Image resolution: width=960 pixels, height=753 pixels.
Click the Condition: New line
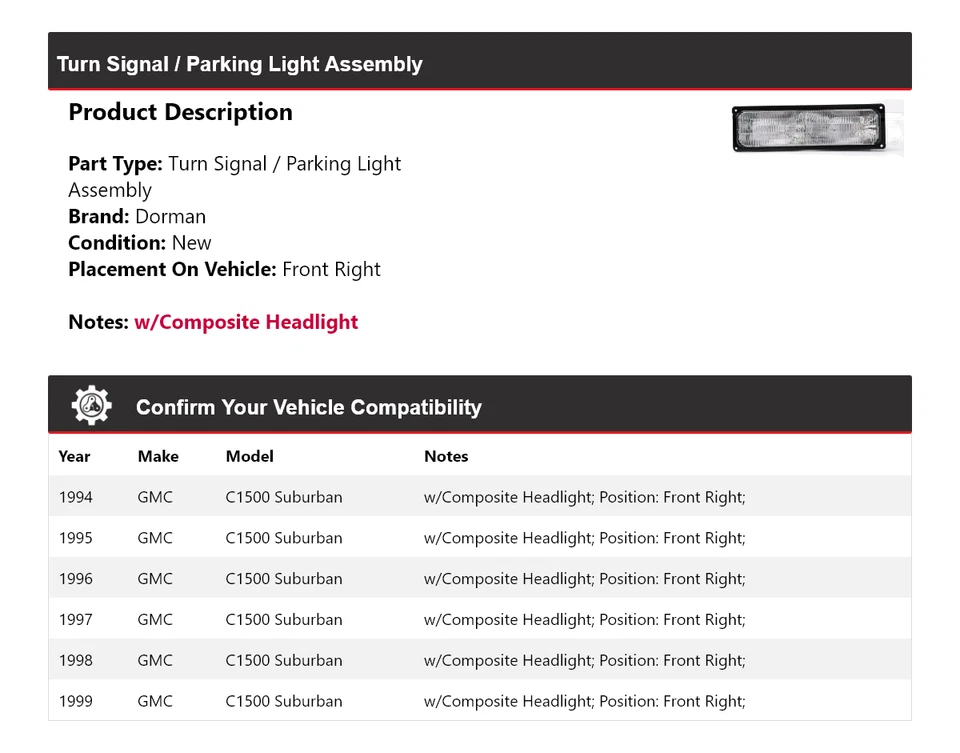[140, 243]
